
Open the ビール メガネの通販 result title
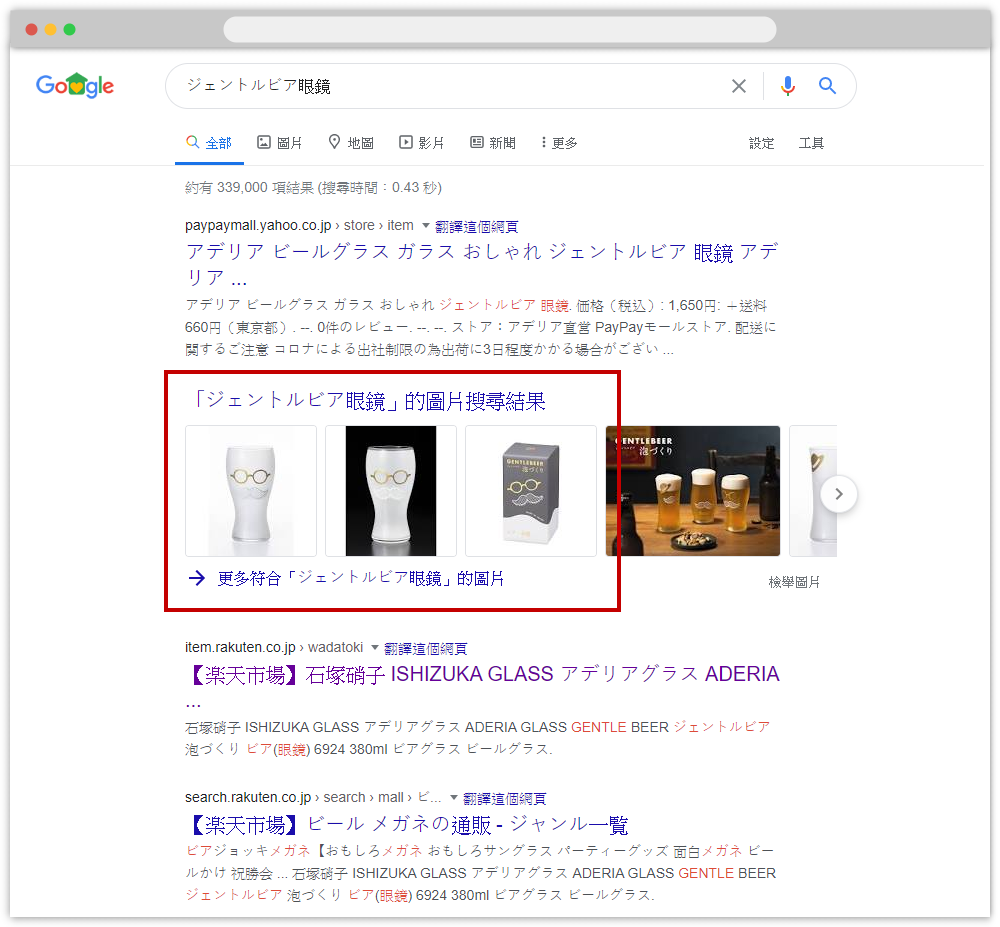tap(407, 825)
